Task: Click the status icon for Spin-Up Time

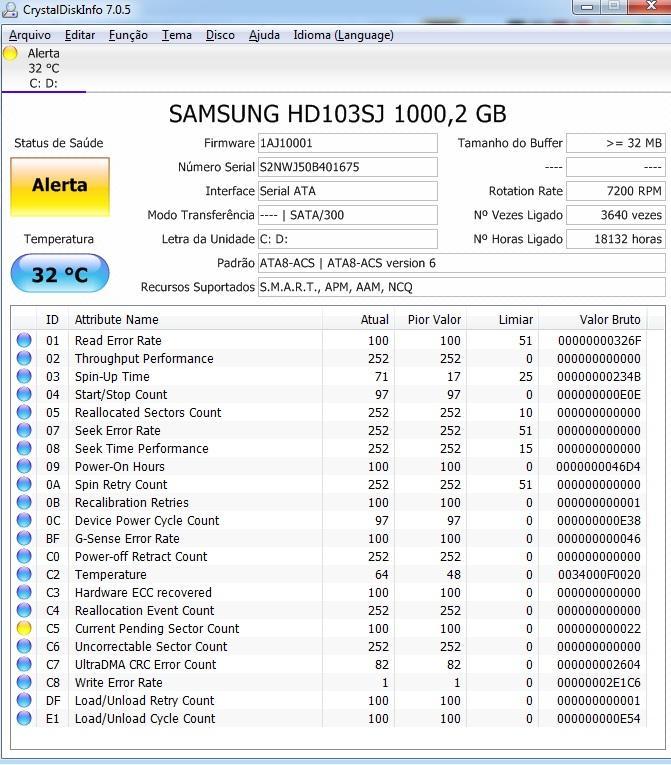Action: coord(24,376)
